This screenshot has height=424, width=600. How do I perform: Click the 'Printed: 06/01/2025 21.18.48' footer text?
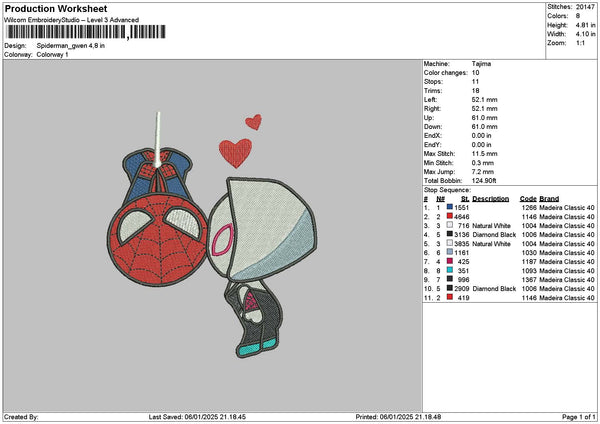(x=398, y=417)
